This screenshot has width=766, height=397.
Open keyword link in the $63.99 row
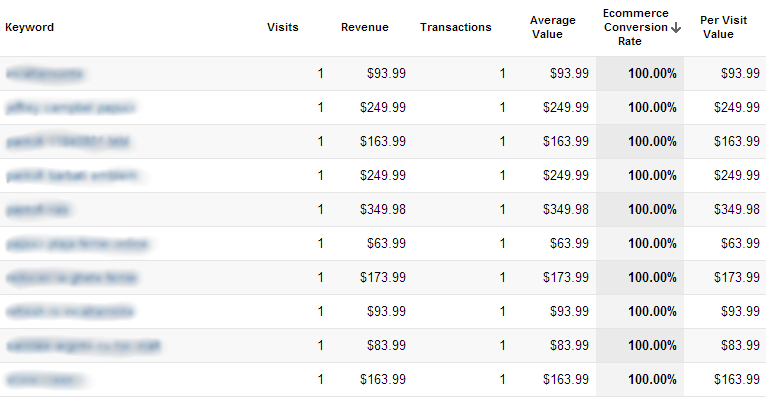[77, 244]
